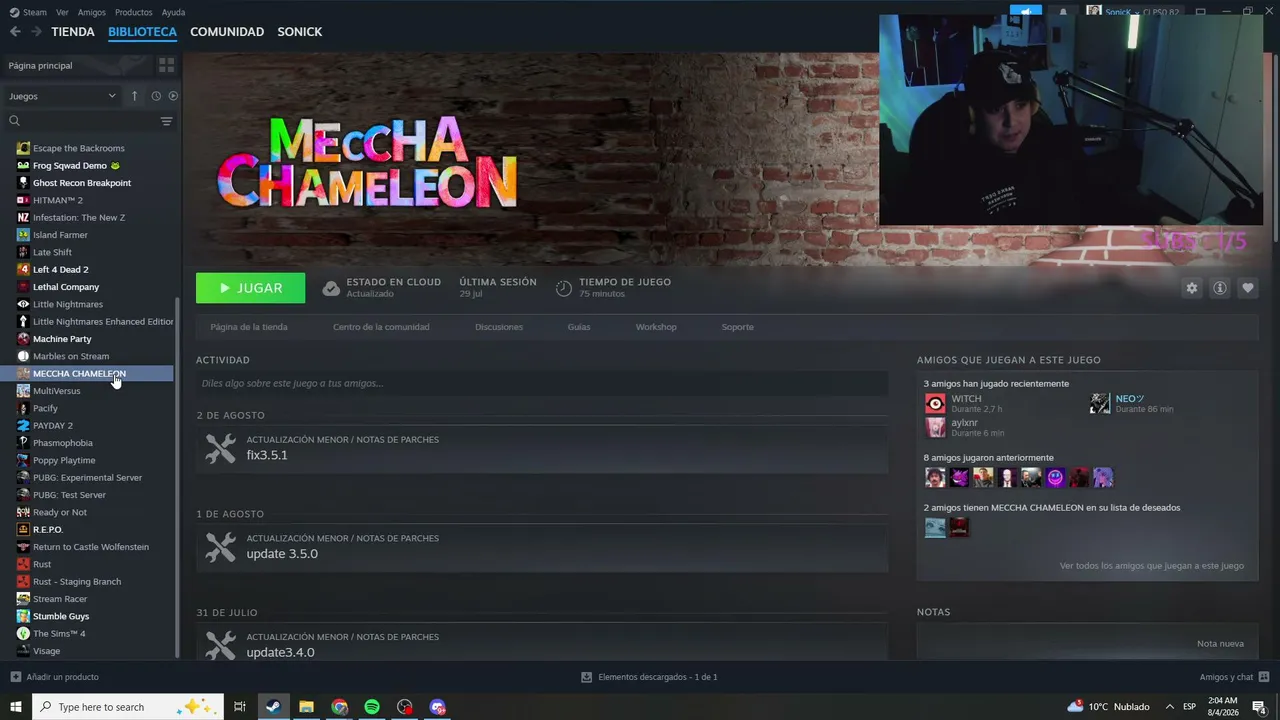
Task: Open the MECCHA CHAMELEON manage gear menu
Action: (1191, 288)
